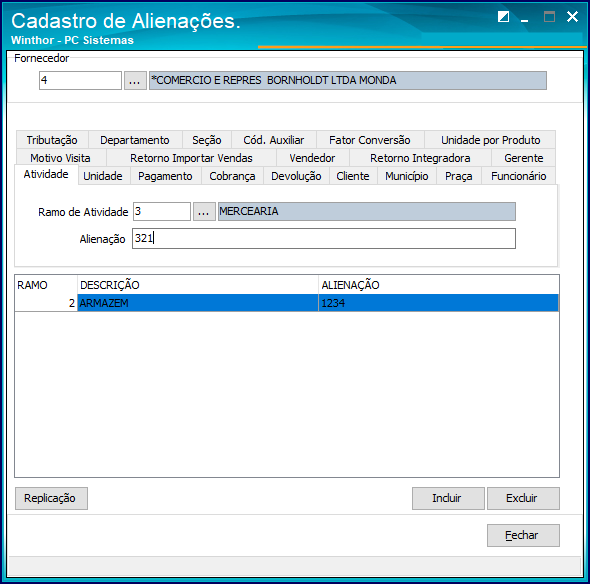
Task: Close the Cadastro de Alienações window
Action: coord(572,17)
